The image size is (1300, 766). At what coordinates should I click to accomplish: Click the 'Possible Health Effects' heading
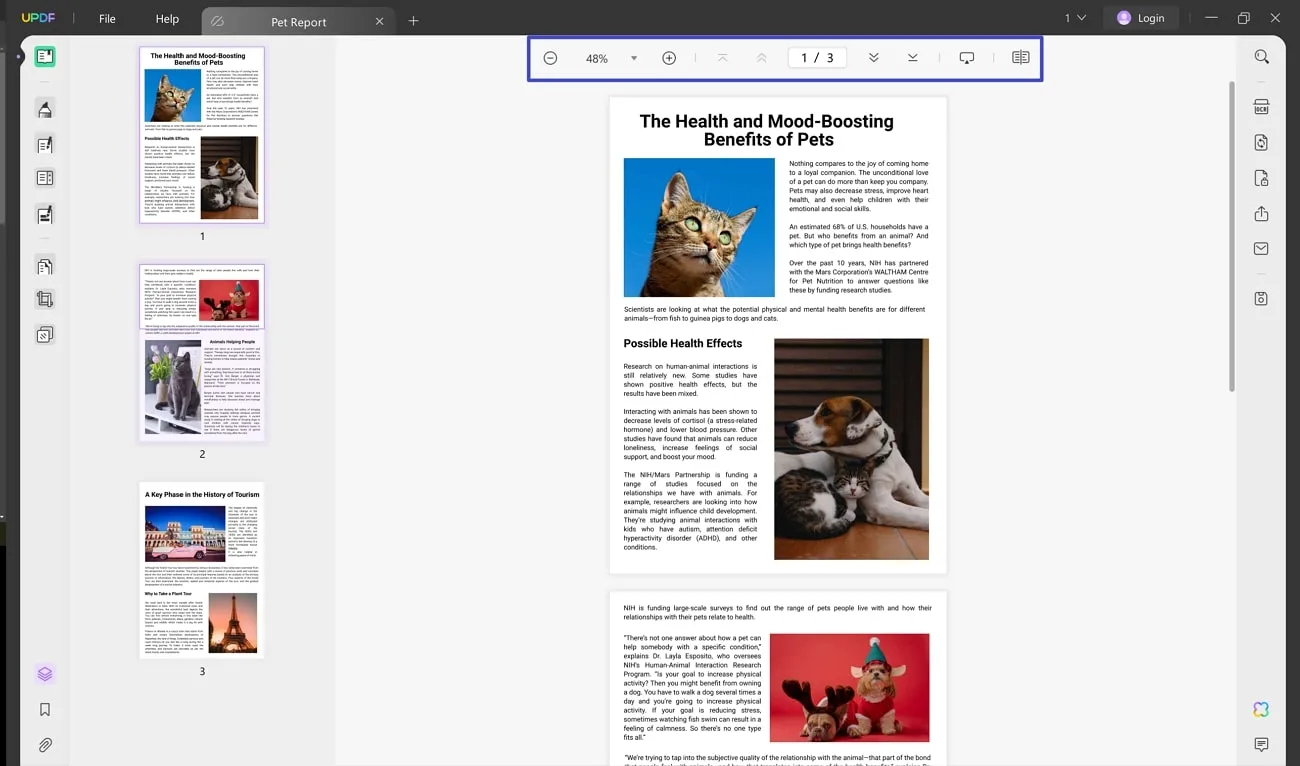[x=683, y=343]
